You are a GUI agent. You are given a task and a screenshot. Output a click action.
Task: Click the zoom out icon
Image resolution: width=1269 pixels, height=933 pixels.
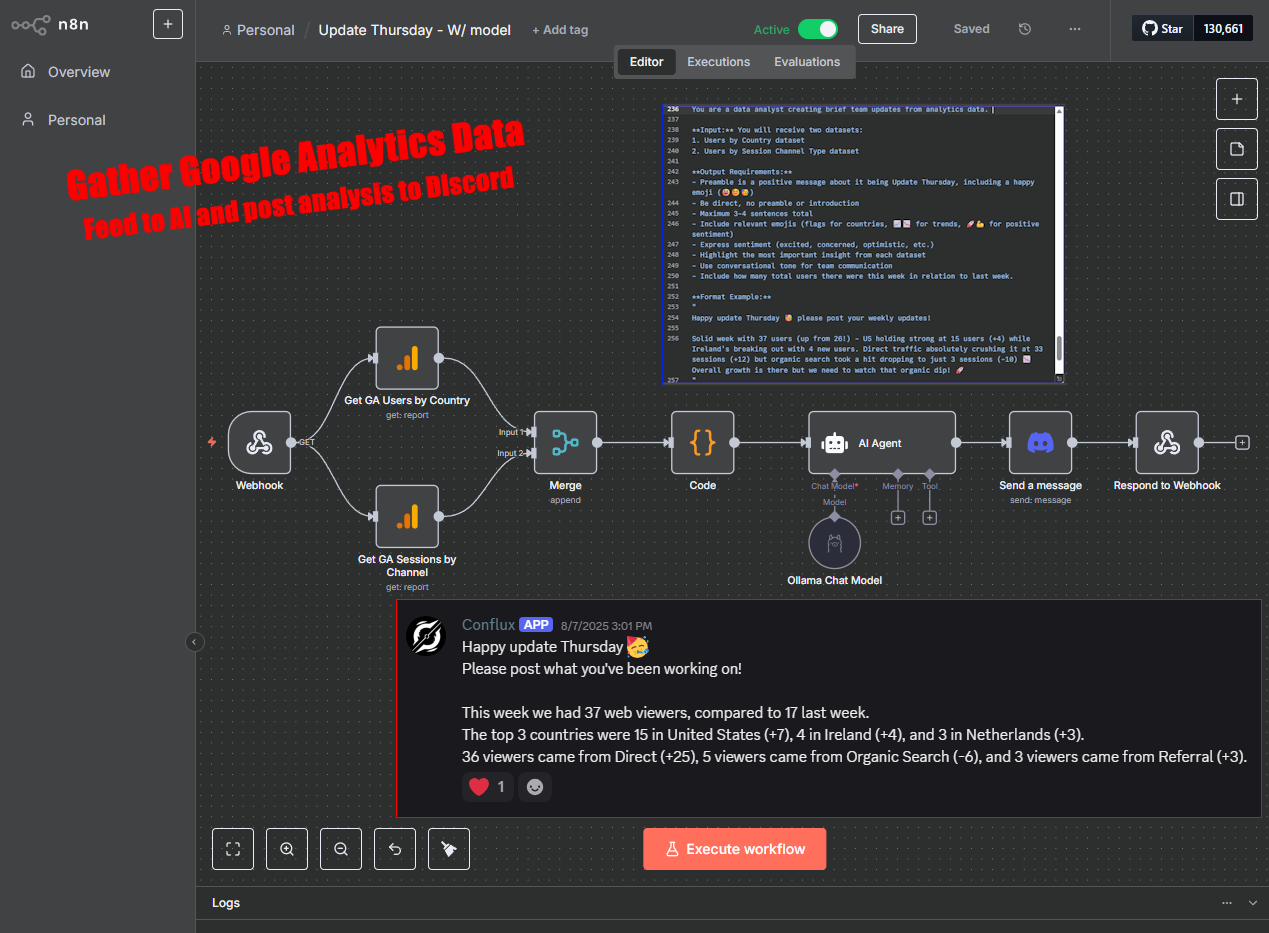click(x=341, y=849)
